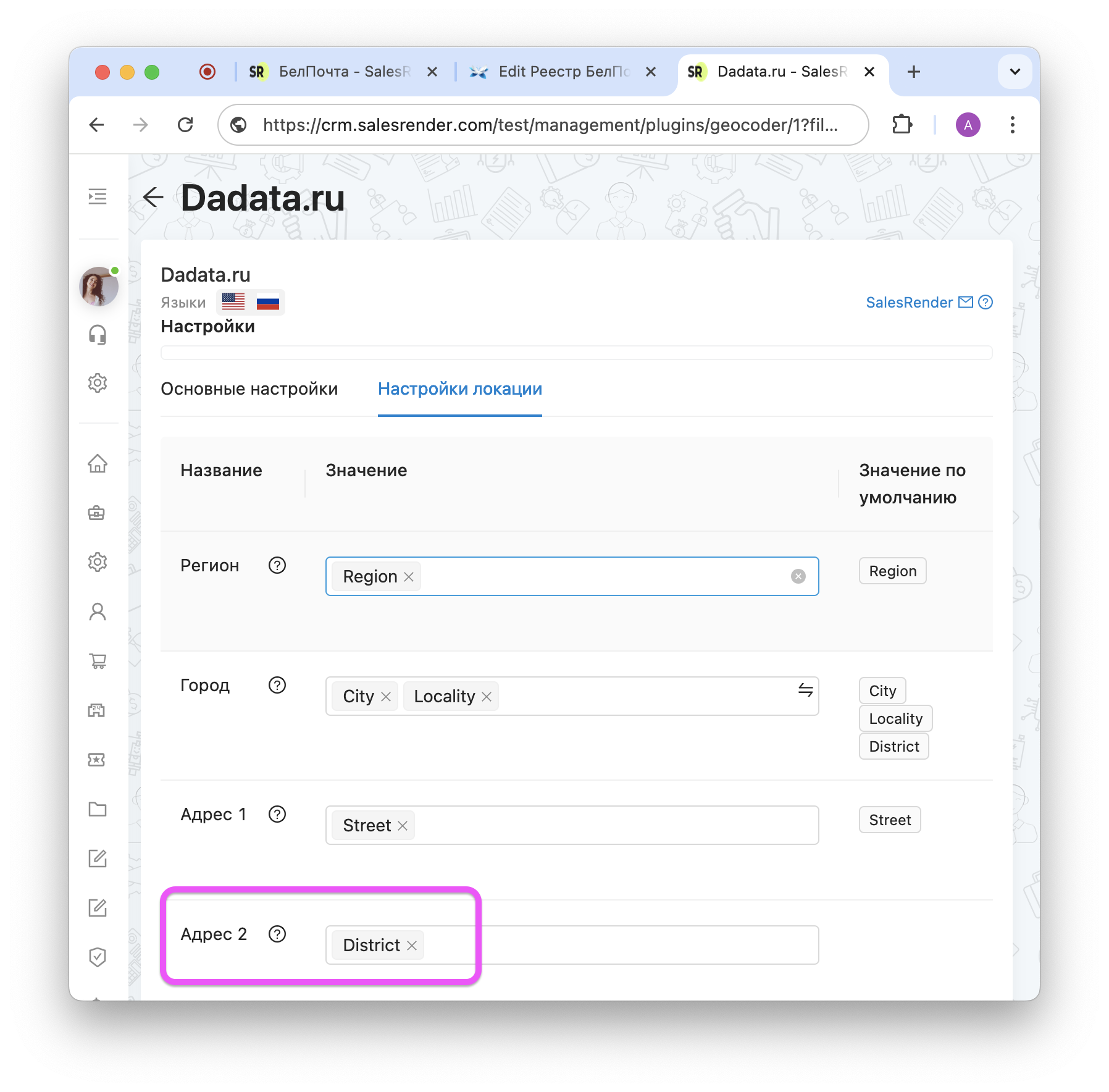Switch to Основные настройки tab
Viewport: 1109px width, 1092px height.
tap(249, 389)
